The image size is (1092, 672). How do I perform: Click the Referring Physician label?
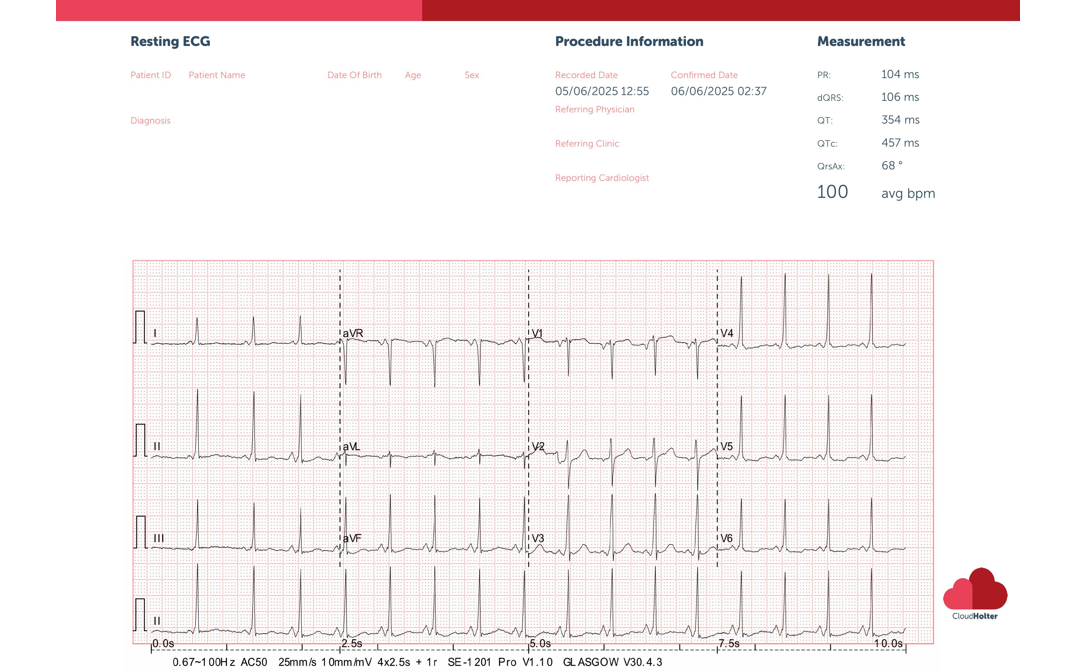(x=595, y=109)
